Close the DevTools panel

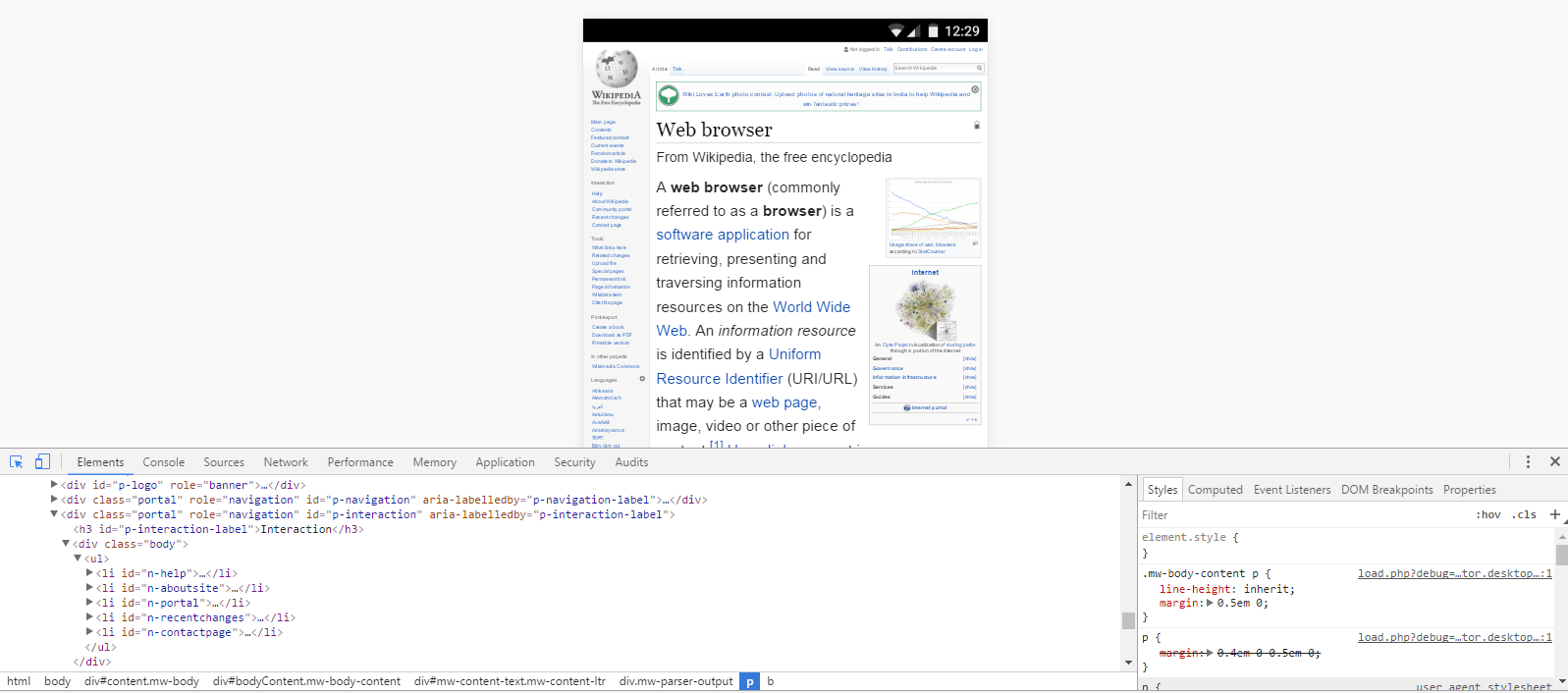point(1555,461)
